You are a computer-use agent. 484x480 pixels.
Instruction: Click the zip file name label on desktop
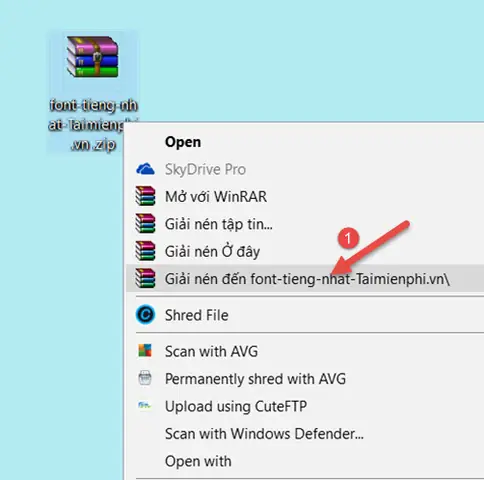pyautogui.click(x=93, y=125)
